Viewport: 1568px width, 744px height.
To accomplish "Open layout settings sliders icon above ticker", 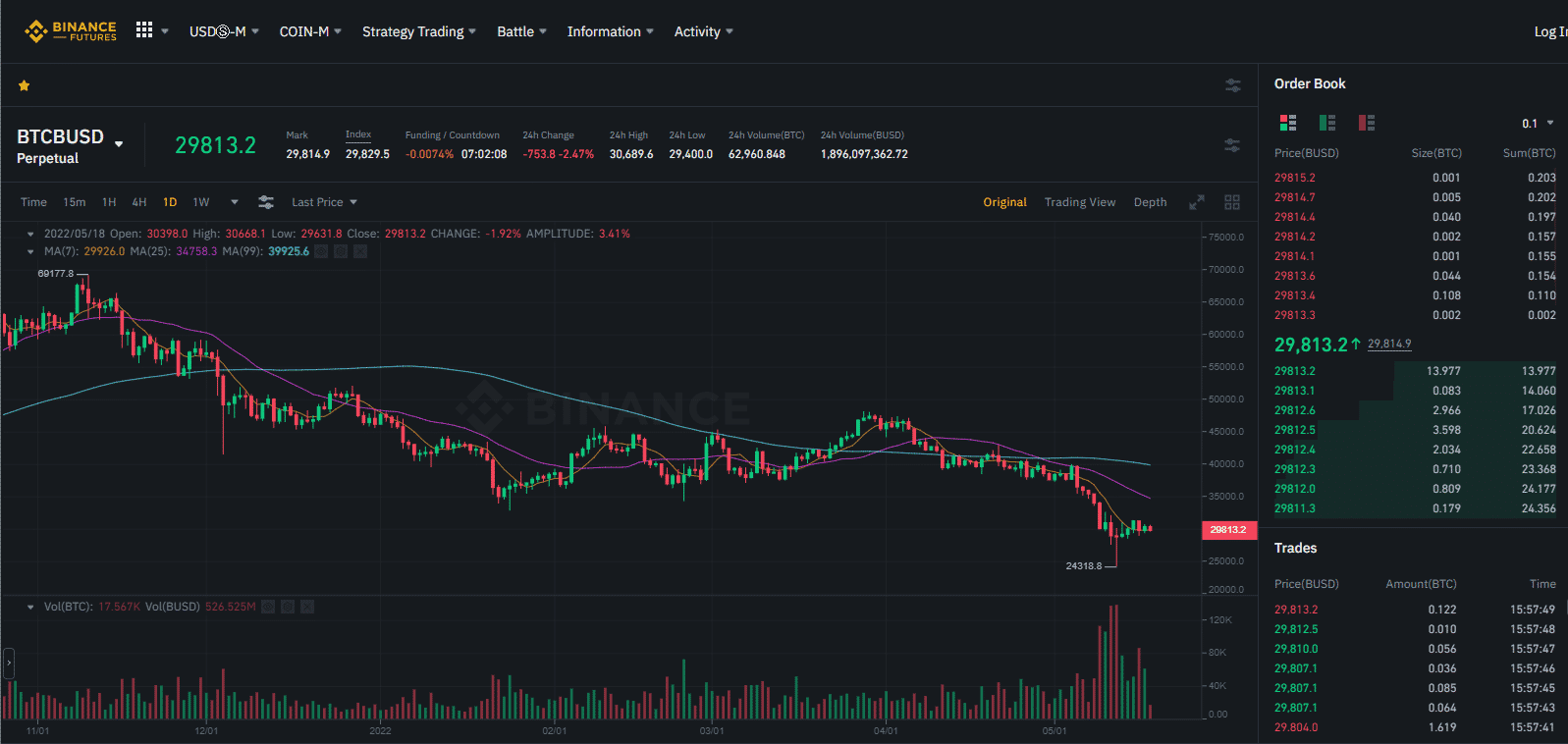I will click(x=1233, y=85).
